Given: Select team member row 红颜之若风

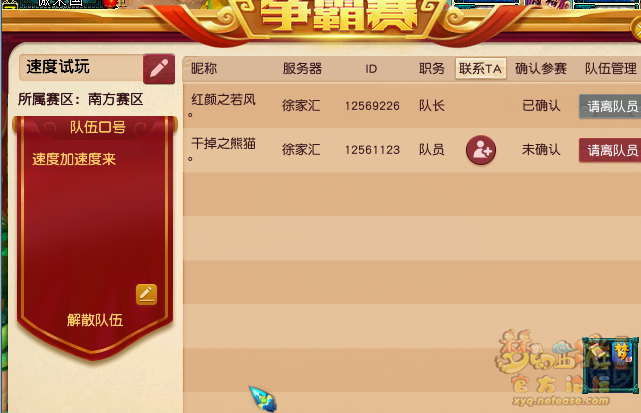Looking at the screenshot, I should coord(412,106).
